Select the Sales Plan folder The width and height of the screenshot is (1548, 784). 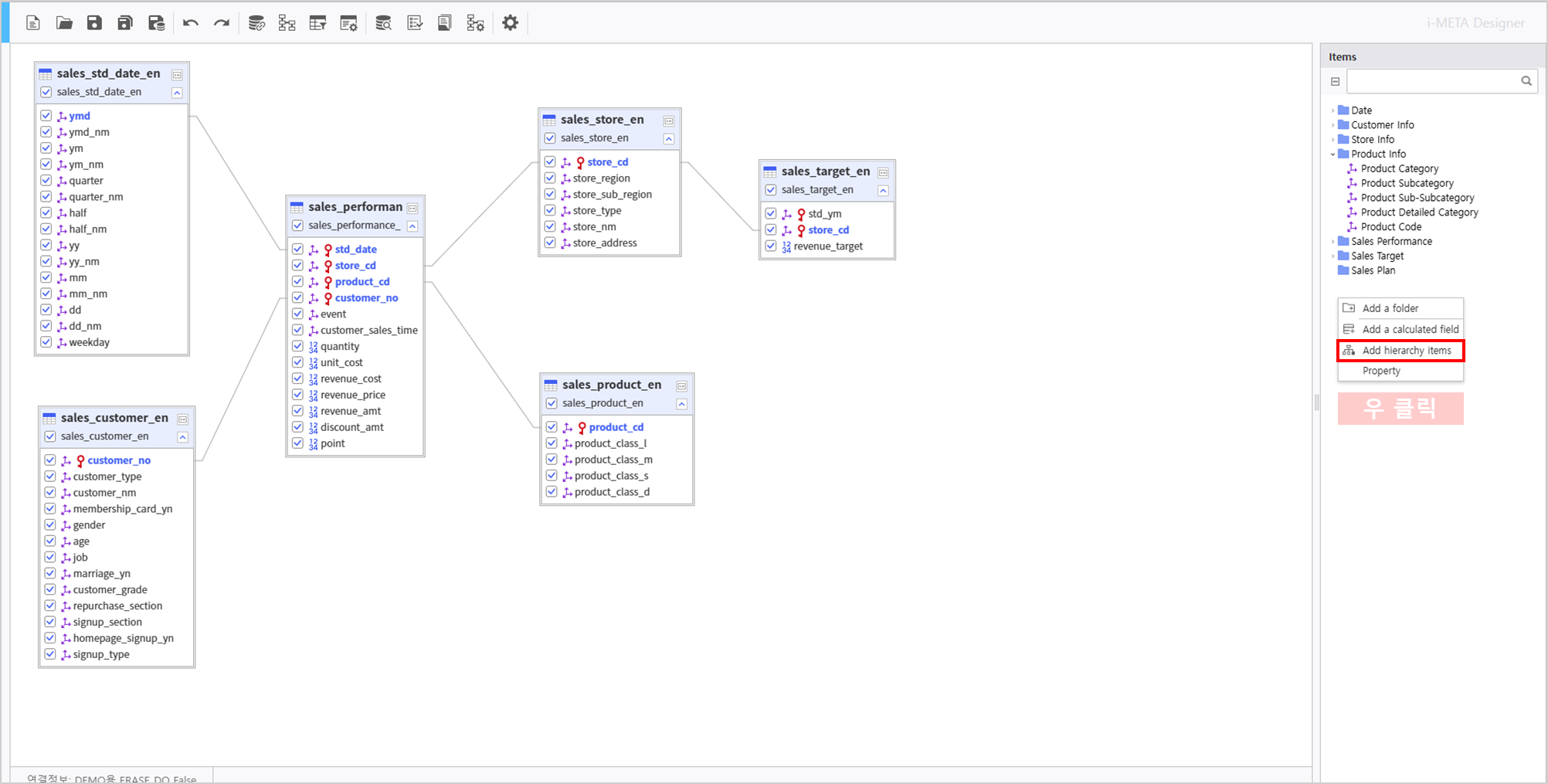(1373, 270)
